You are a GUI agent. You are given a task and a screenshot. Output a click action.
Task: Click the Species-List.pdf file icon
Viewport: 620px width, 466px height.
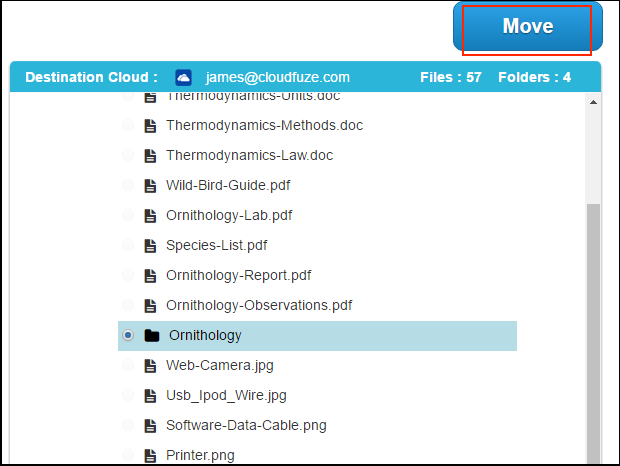click(150, 246)
